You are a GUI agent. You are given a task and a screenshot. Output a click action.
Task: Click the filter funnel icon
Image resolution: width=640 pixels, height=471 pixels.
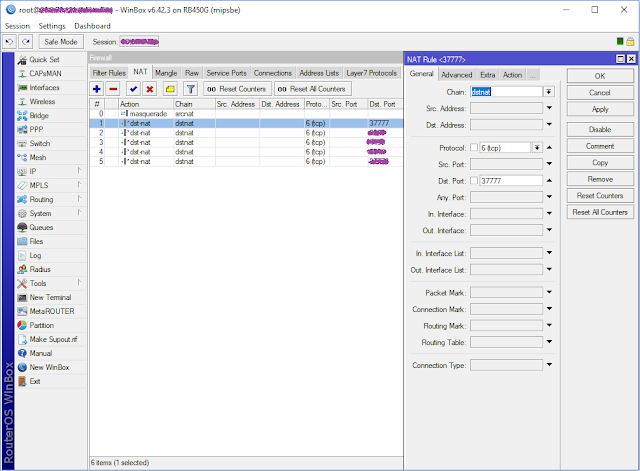(191, 89)
